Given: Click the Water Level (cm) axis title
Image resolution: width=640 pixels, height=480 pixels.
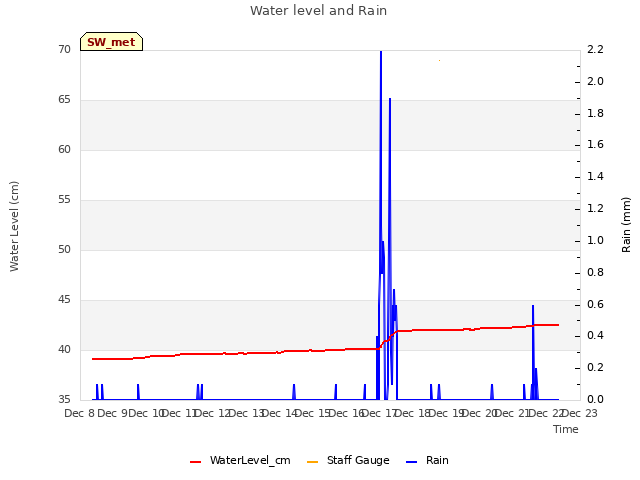Looking at the screenshot, I should [14, 226].
